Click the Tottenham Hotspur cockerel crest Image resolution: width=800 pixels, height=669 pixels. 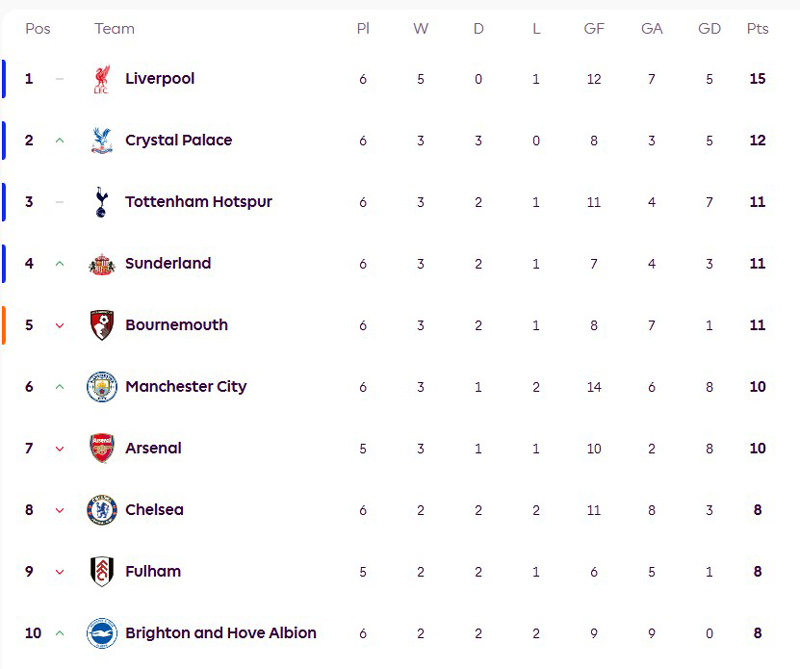[x=101, y=202]
